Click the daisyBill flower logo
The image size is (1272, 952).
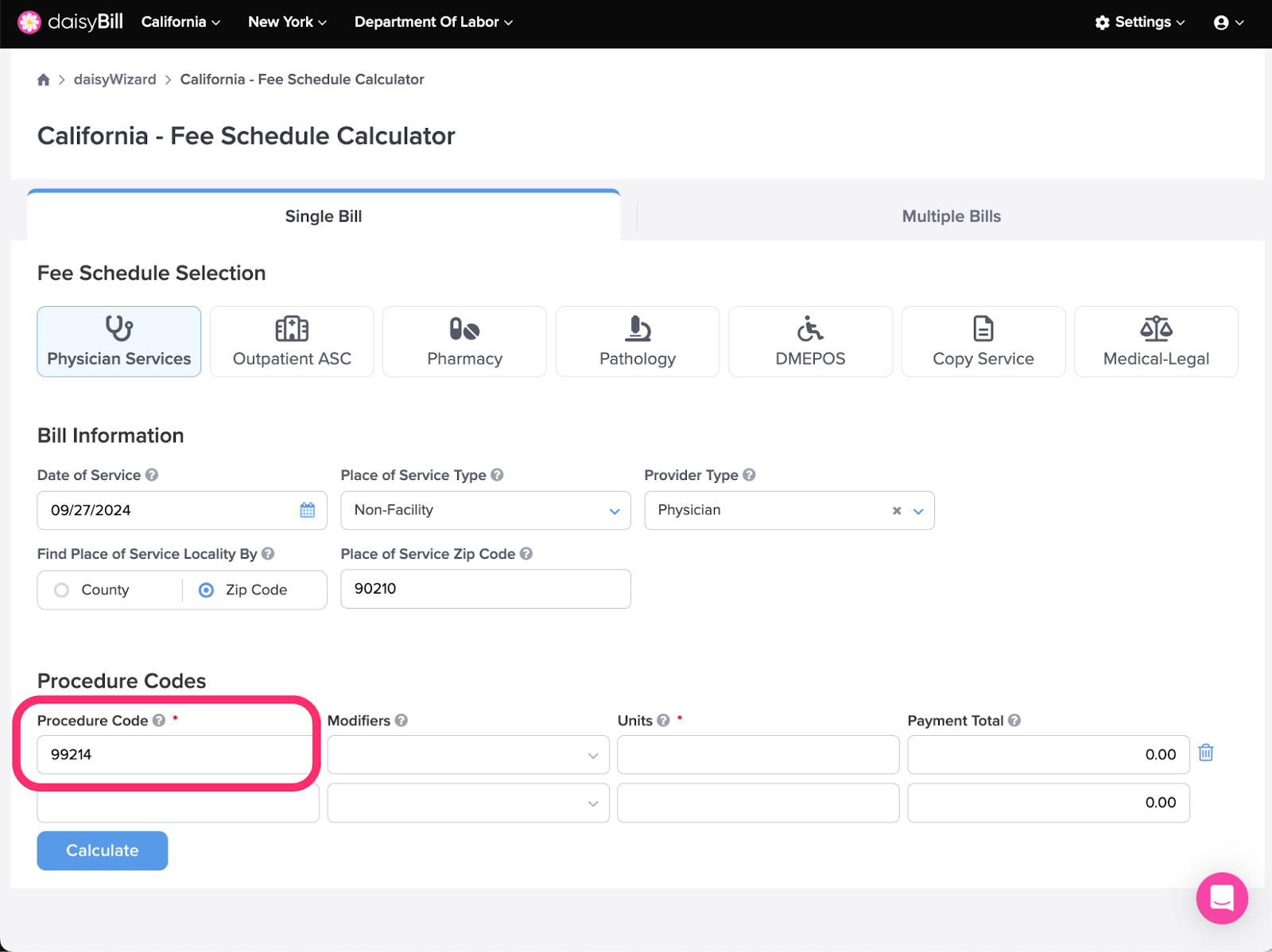click(29, 22)
